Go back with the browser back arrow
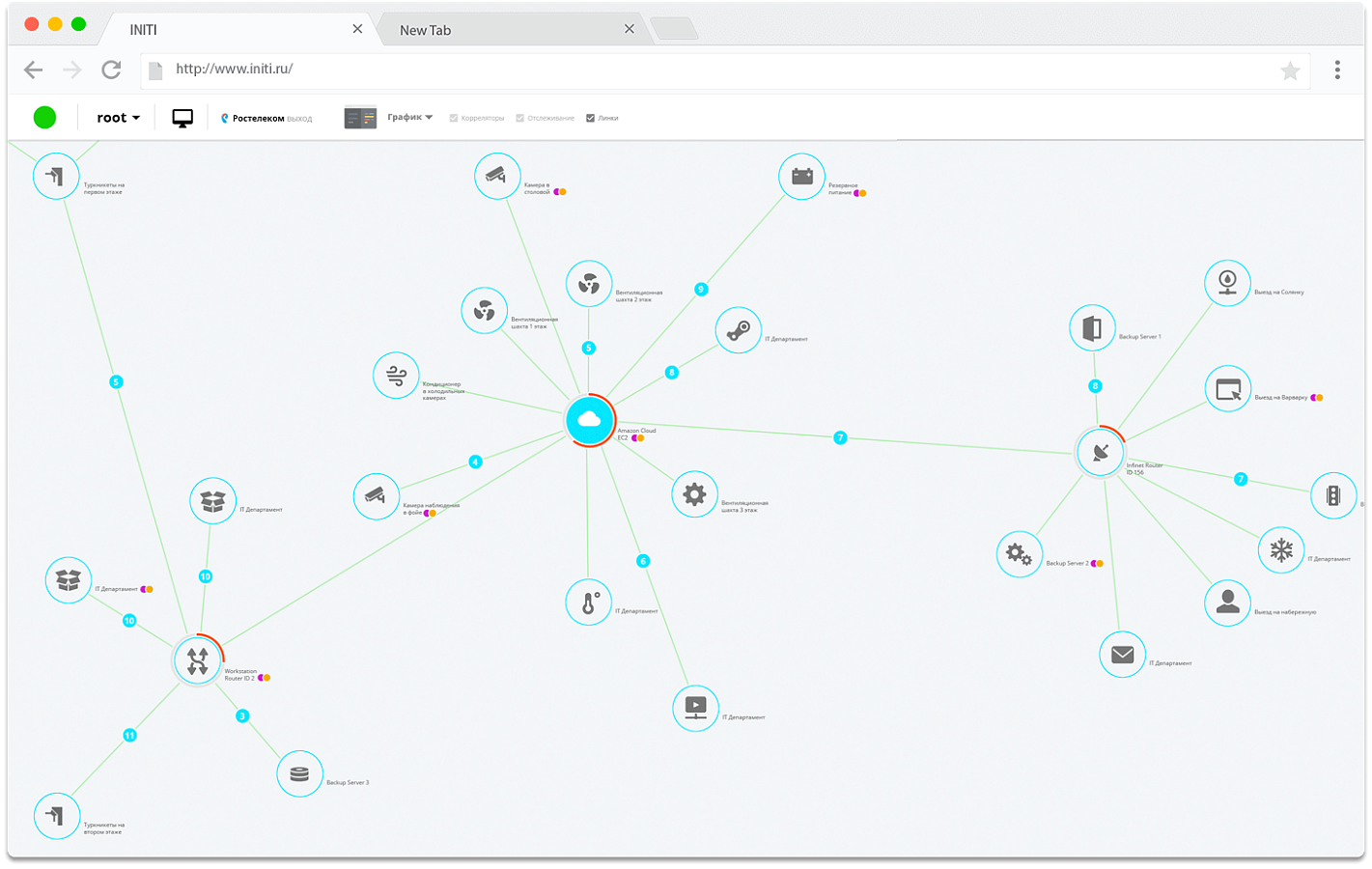 tap(34, 70)
